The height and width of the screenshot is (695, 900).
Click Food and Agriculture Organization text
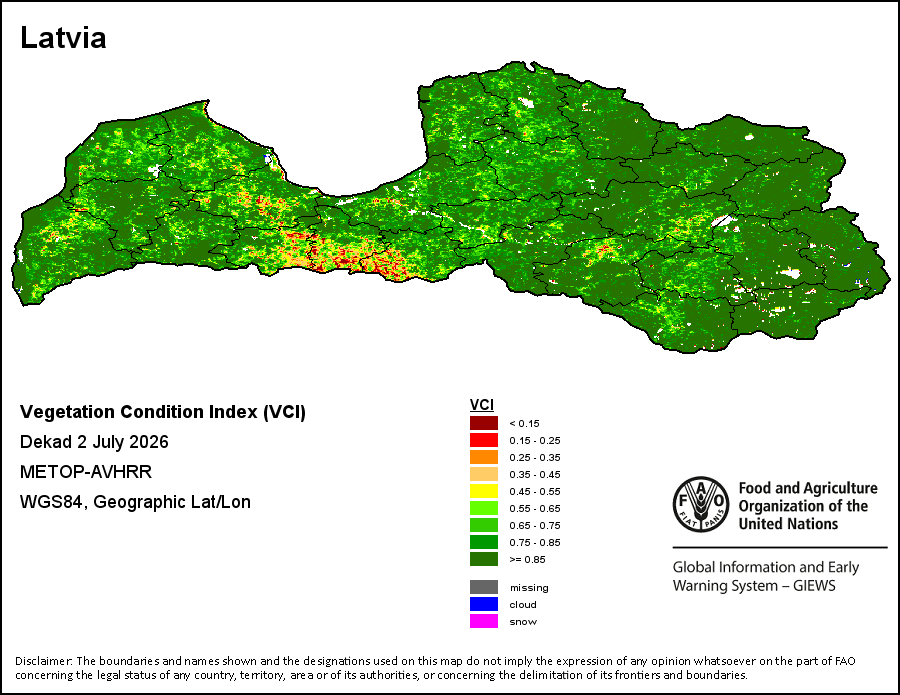(x=808, y=506)
